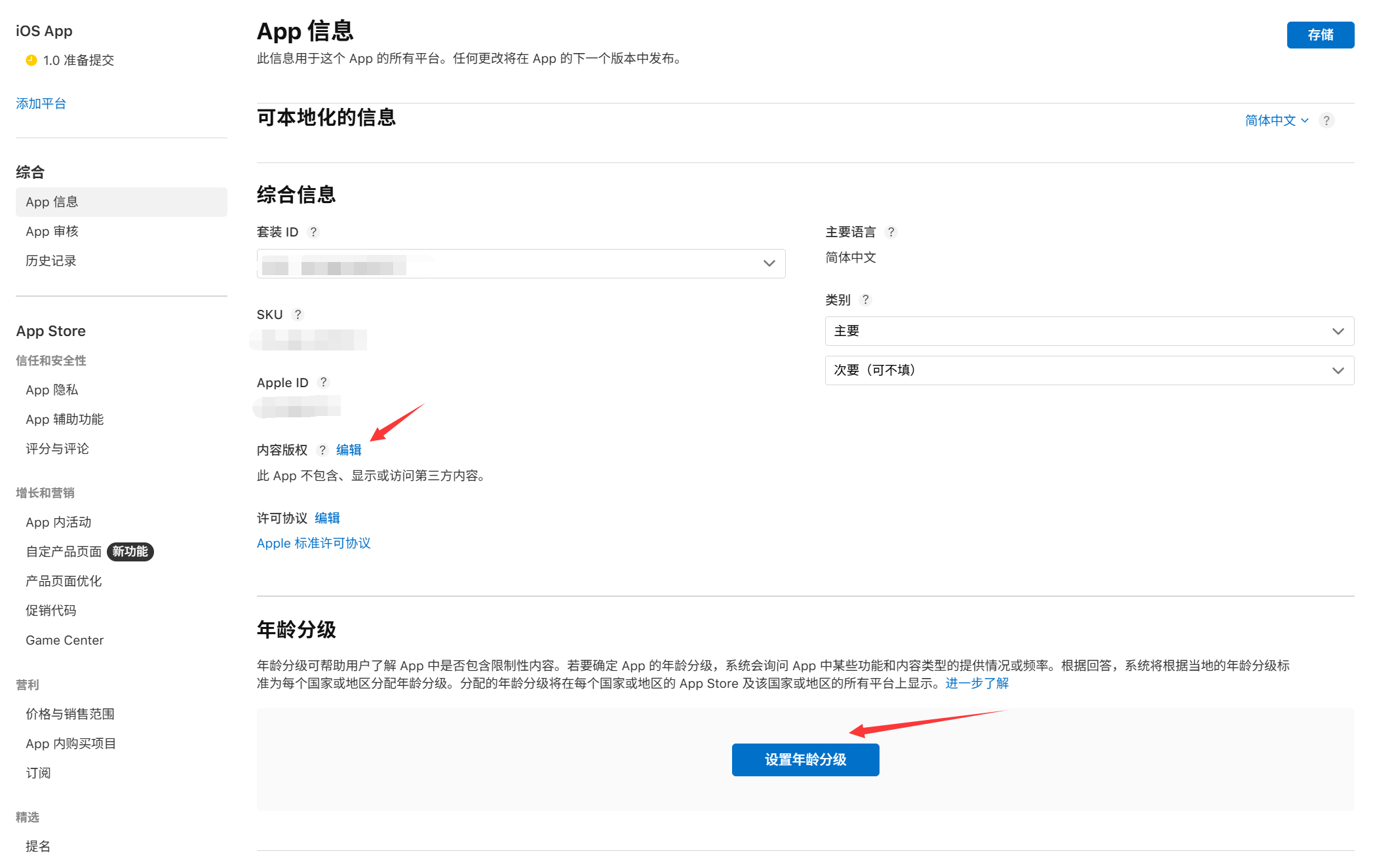Click help icon beside Apple ID
Screen dimensions: 1375x868
(323, 382)
